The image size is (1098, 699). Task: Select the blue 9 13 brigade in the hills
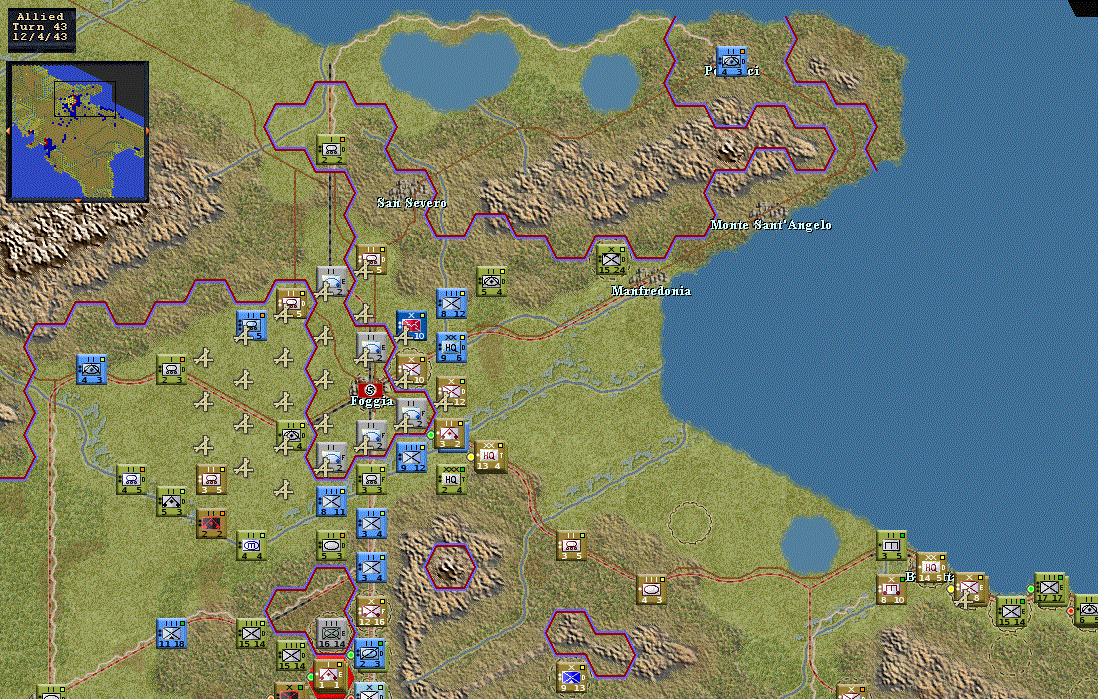tap(572, 677)
